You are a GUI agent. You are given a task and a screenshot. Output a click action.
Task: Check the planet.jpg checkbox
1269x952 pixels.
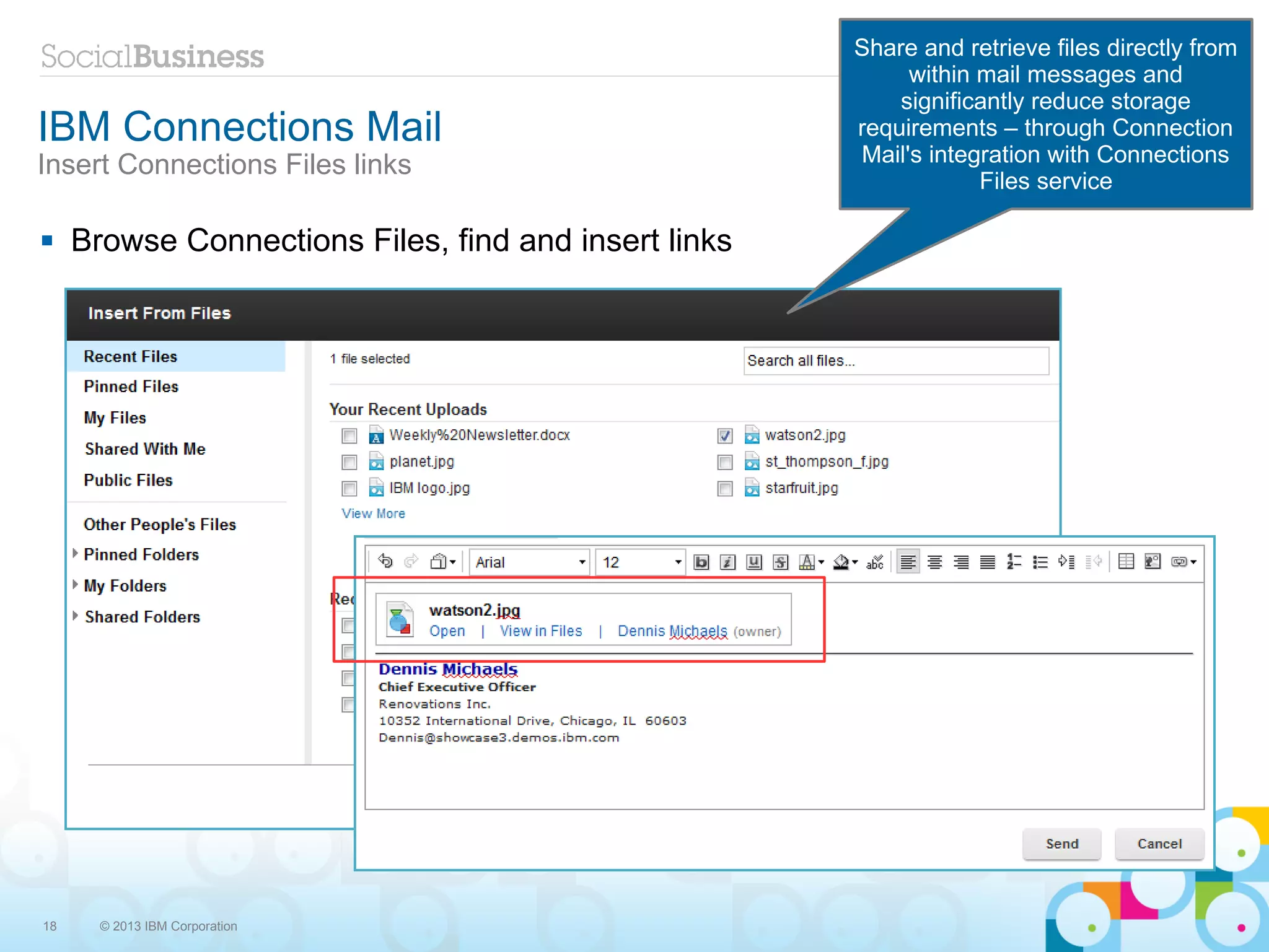click(349, 463)
